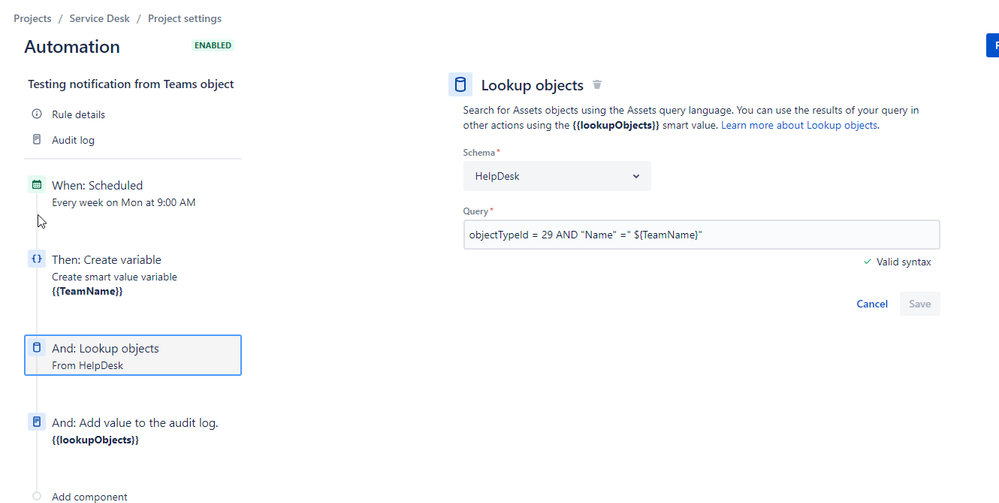999x503 pixels.
Task: Click the document icon beside Audit log
Action: (37, 139)
